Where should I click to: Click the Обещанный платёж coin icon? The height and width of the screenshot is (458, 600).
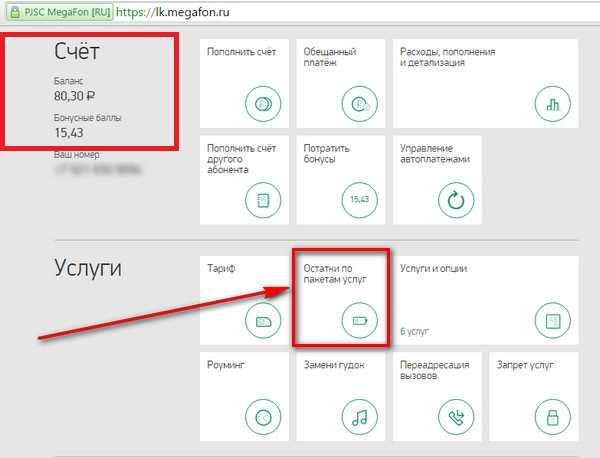pyautogui.click(x=358, y=103)
